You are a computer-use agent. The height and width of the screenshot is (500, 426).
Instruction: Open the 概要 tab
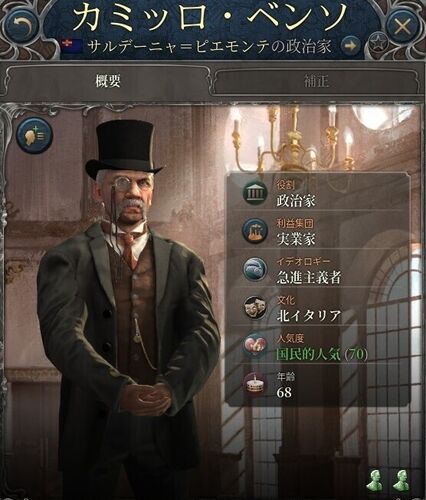(x=108, y=81)
